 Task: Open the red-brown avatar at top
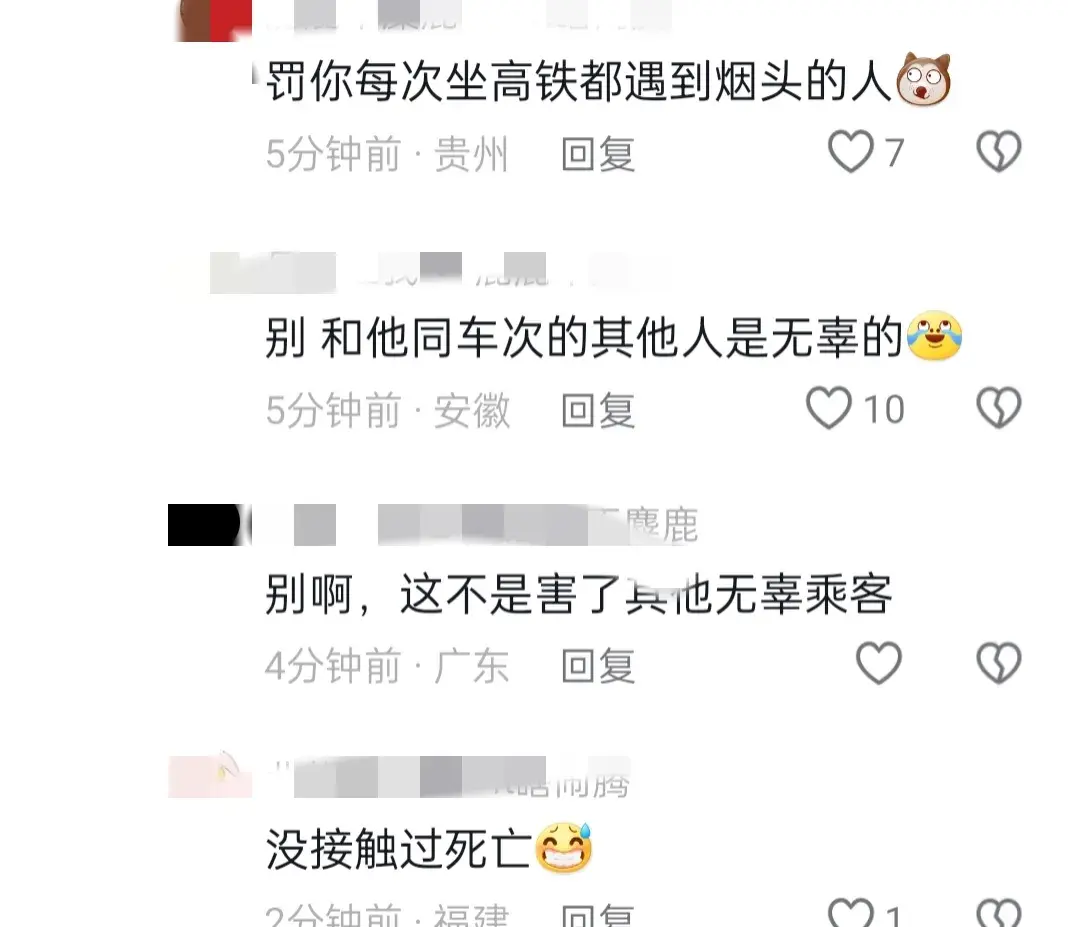[214, 21]
